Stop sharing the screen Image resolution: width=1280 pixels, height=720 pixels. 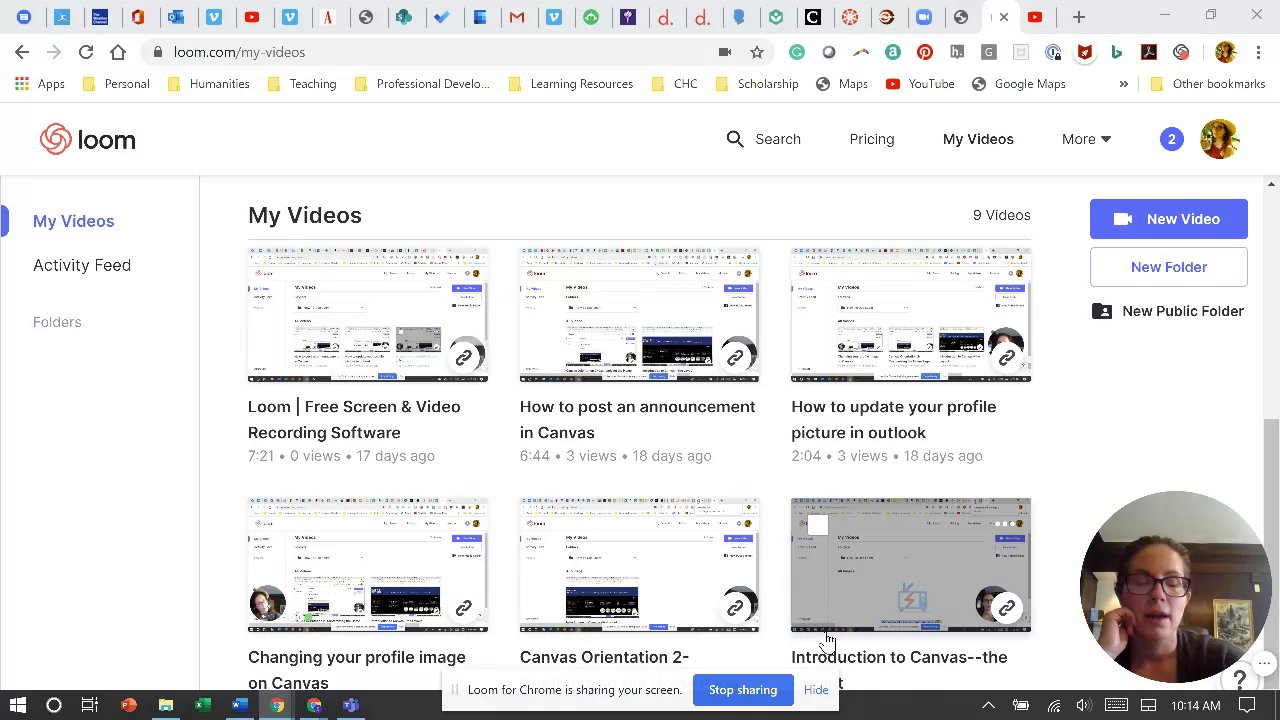(743, 690)
